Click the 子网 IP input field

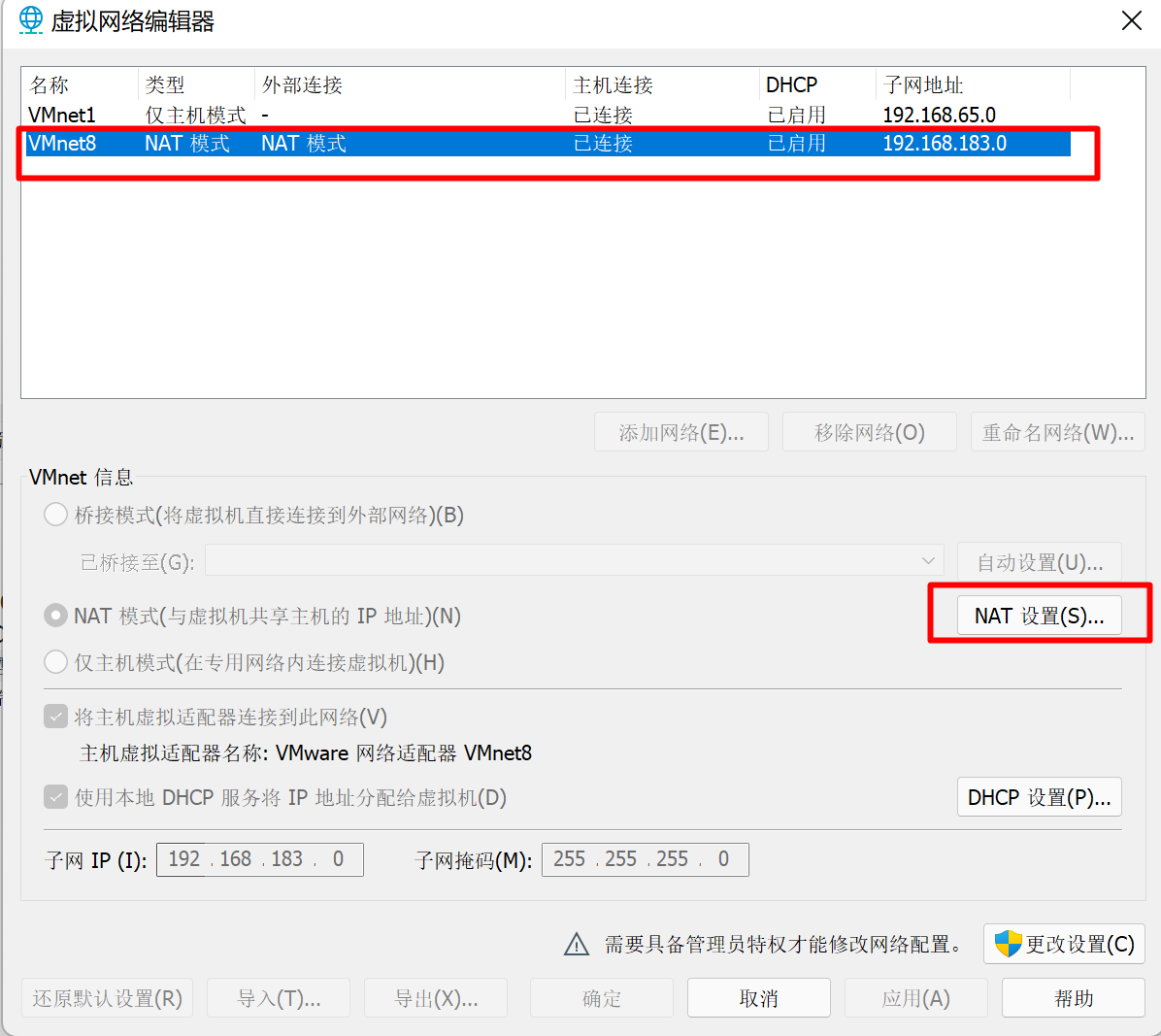coord(260,859)
